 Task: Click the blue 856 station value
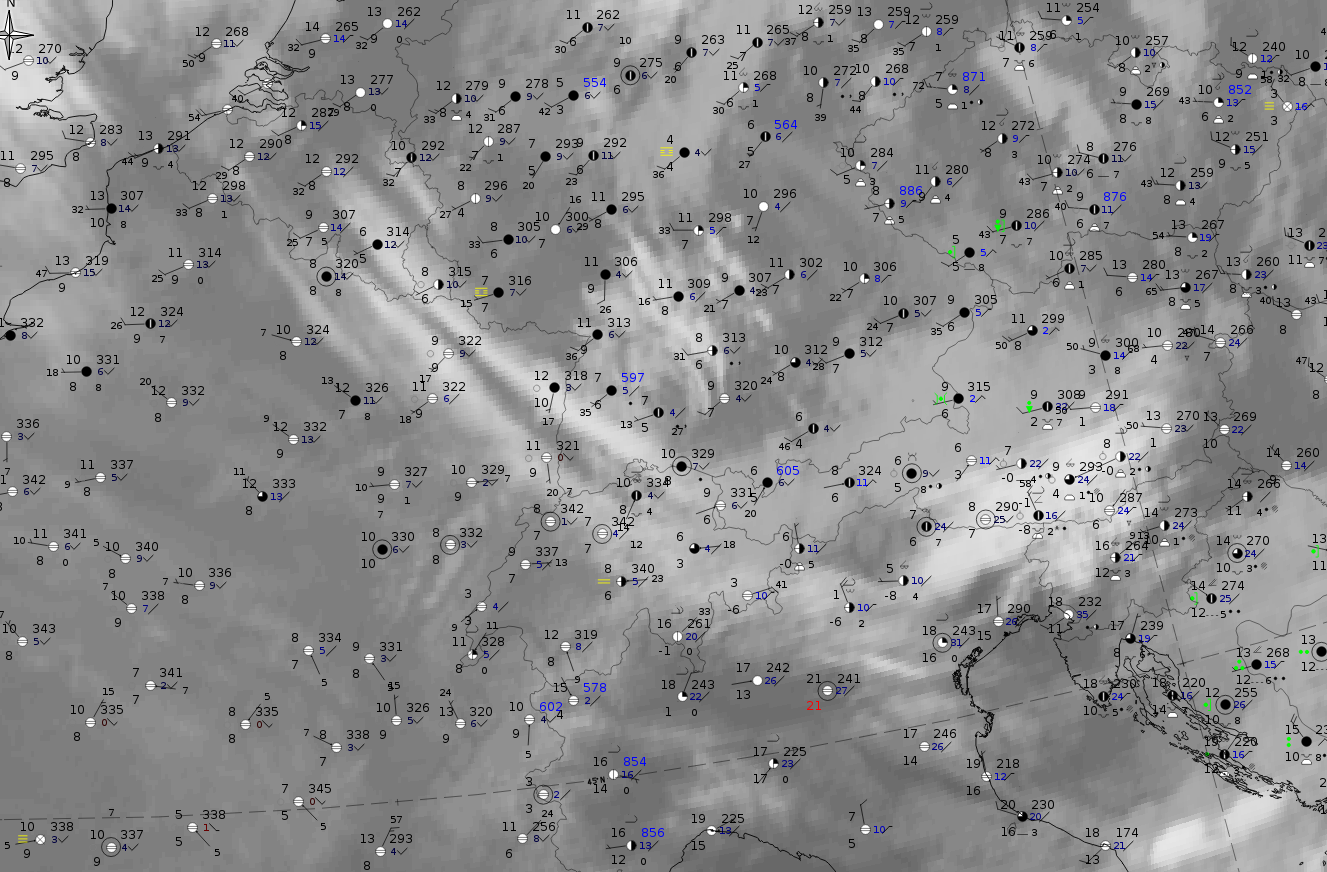coord(652,833)
